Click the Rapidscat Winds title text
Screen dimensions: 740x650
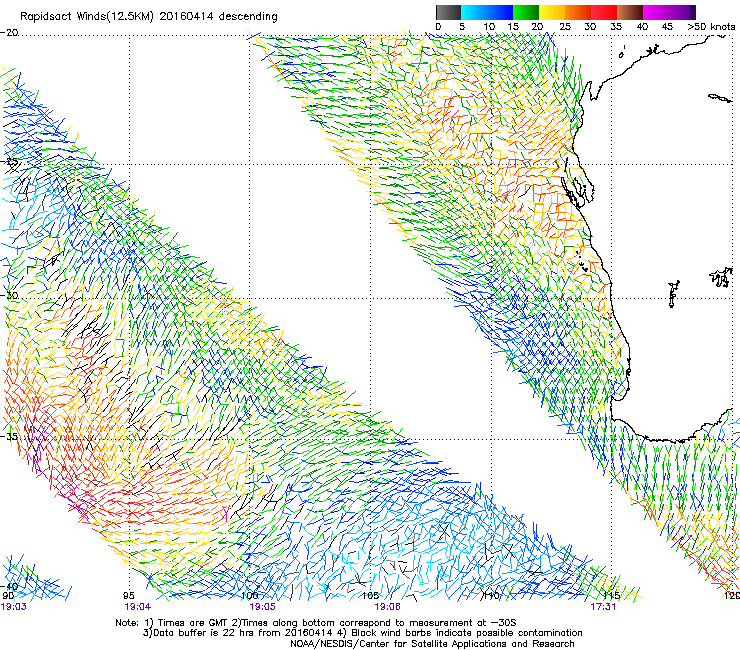(149, 17)
